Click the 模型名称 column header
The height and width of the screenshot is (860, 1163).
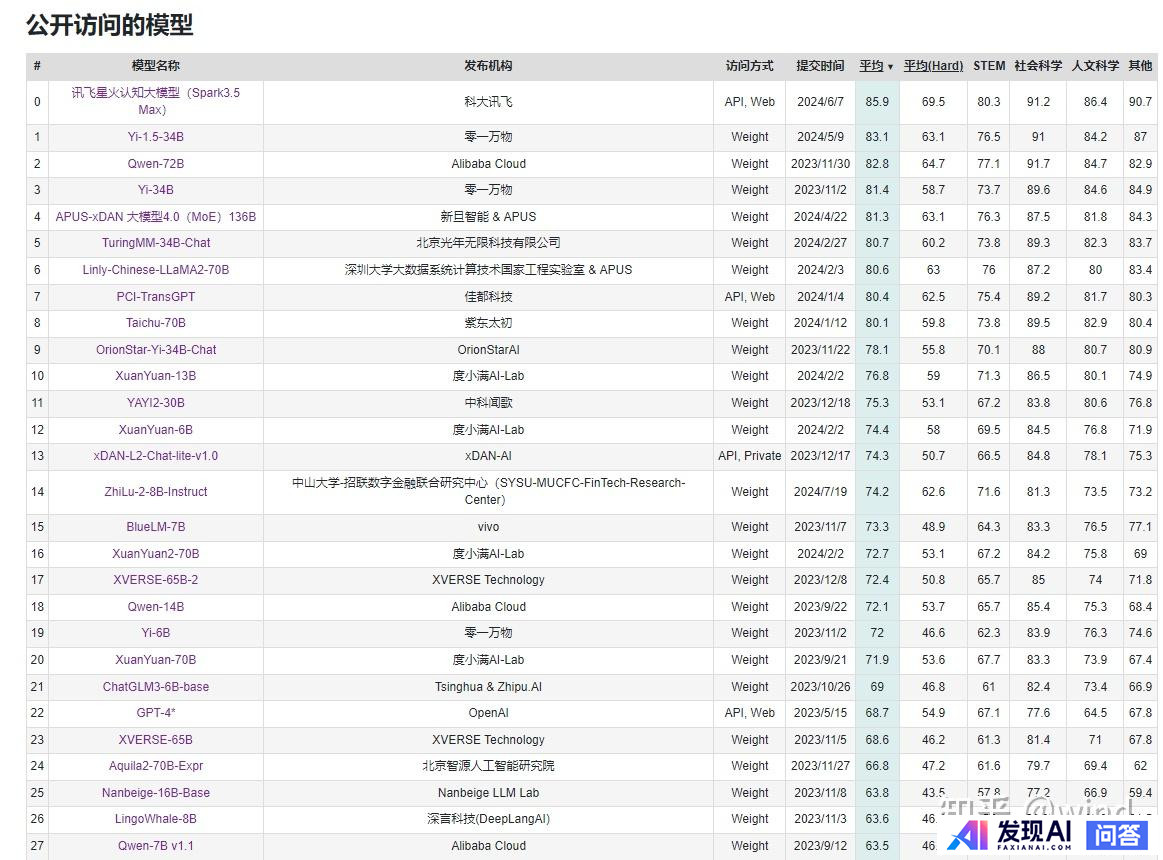(156, 66)
